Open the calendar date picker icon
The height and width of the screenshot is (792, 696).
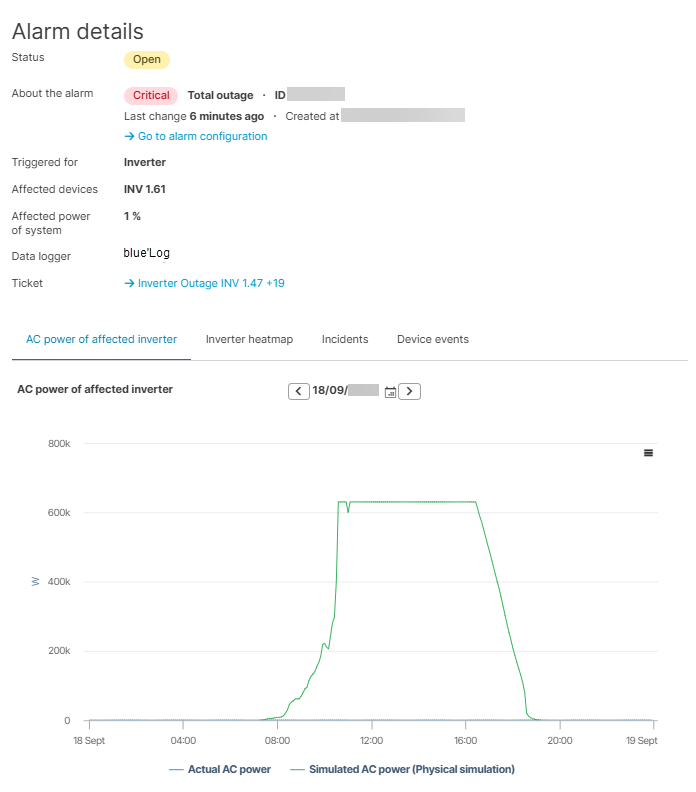(x=390, y=391)
